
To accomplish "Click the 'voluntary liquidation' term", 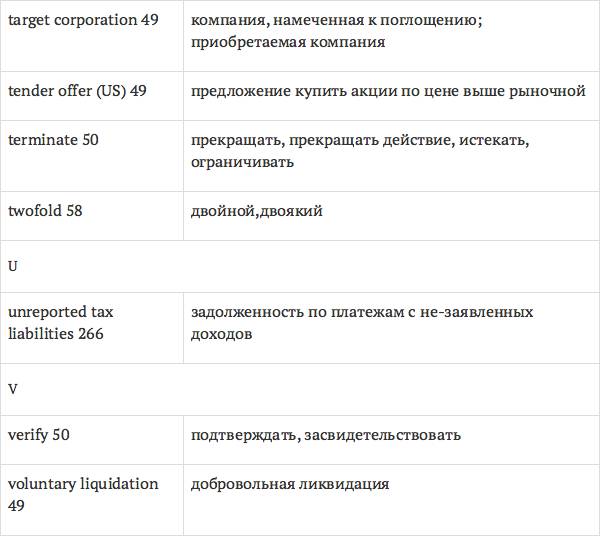I will click(x=82, y=484).
